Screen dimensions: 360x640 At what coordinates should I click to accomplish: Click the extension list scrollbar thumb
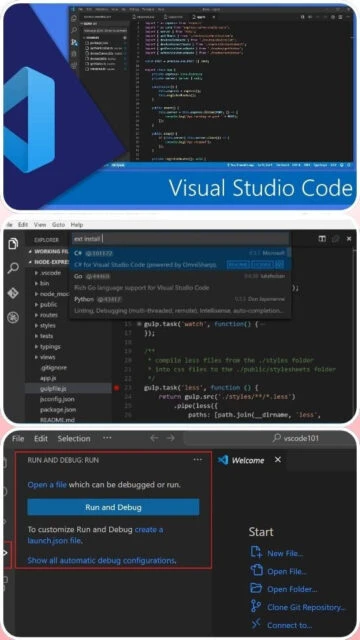[289, 253]
